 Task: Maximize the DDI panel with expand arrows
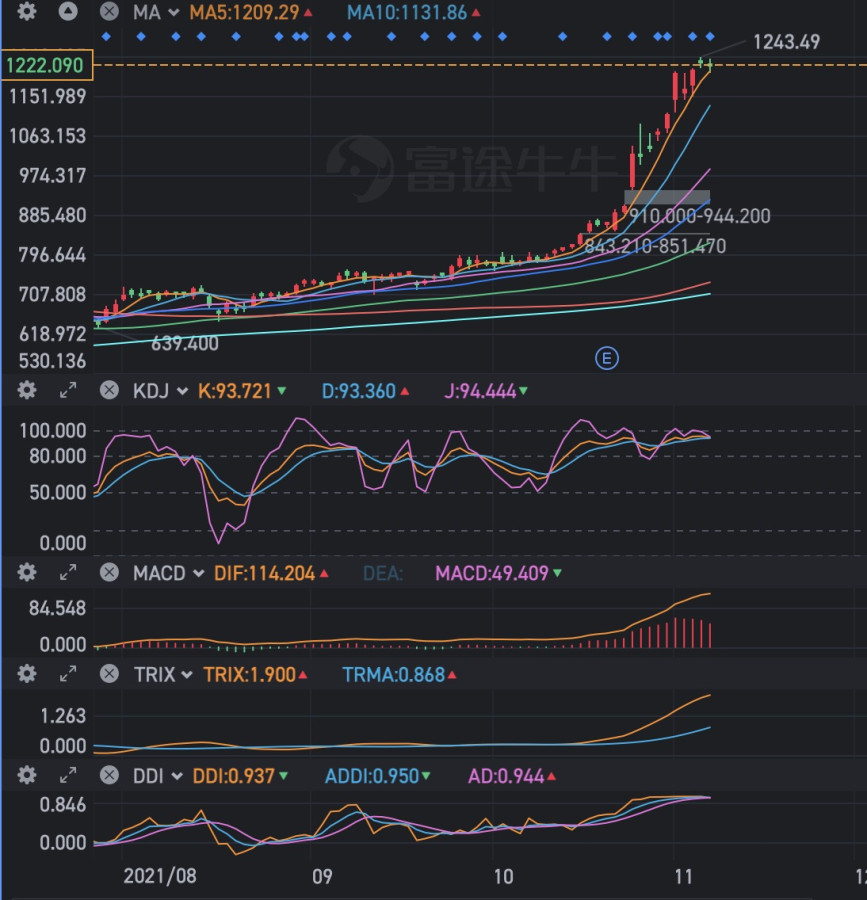tap(68, 776)
